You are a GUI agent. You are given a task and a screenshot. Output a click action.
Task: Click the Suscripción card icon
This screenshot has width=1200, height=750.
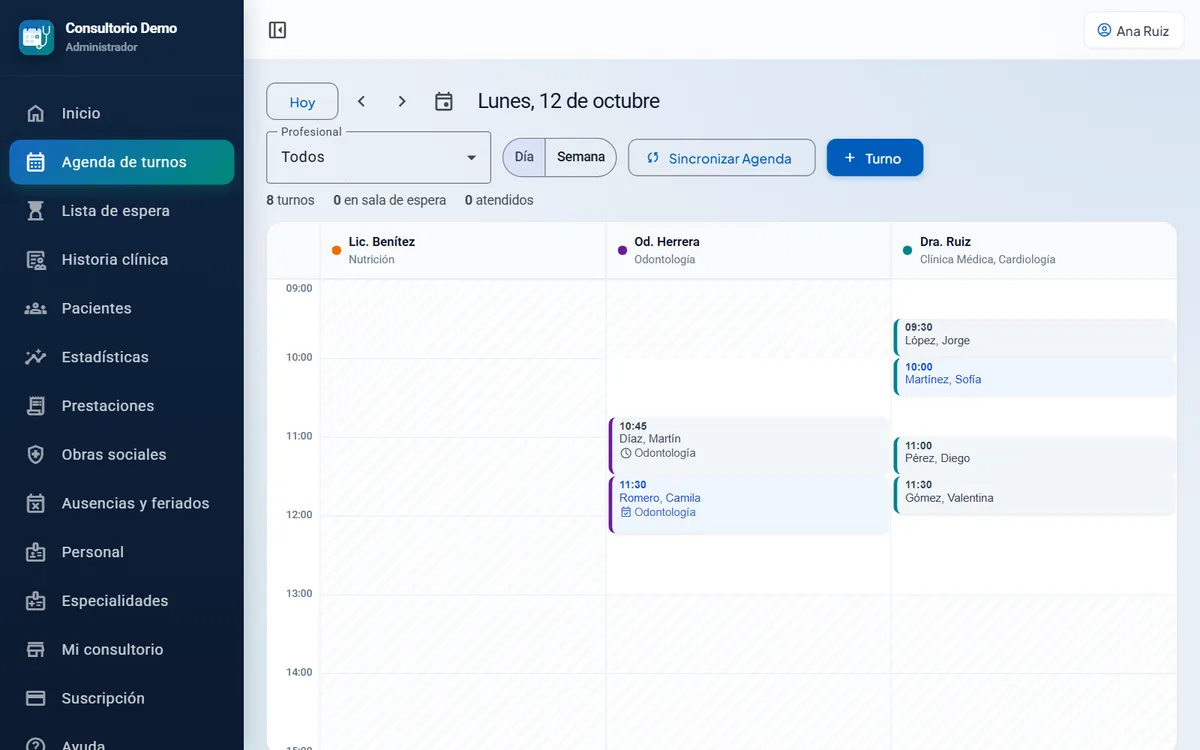point(36,698)
